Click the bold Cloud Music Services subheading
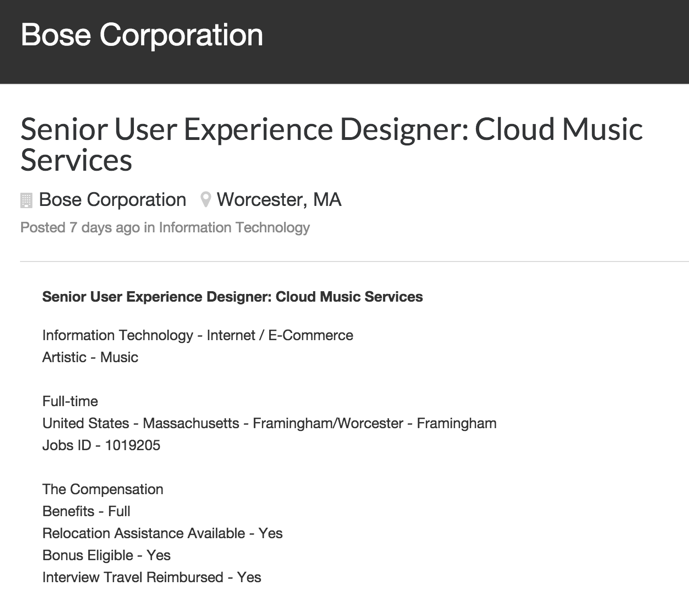The image size is (689, 600). pos(232,297)
